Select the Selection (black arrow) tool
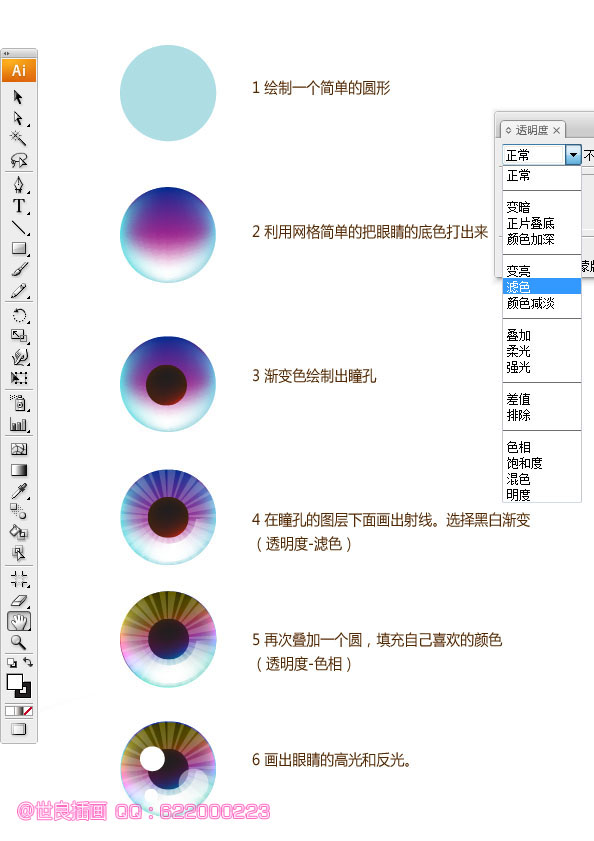Image resolution: width=594 pixels, height=841 pixels. pos(18,97)
